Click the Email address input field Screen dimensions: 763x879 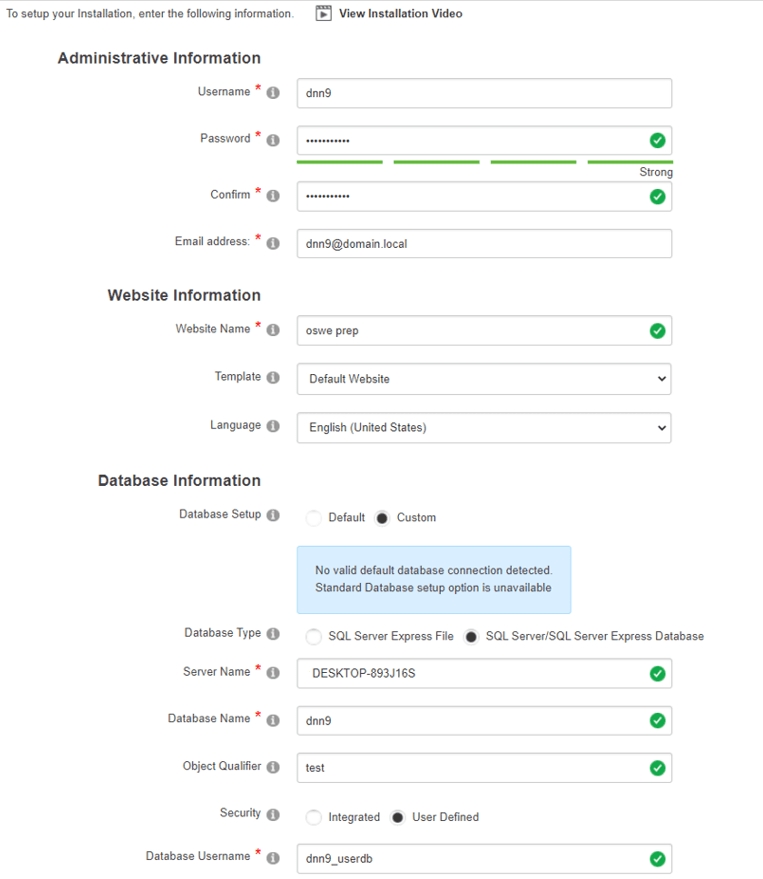484,243
